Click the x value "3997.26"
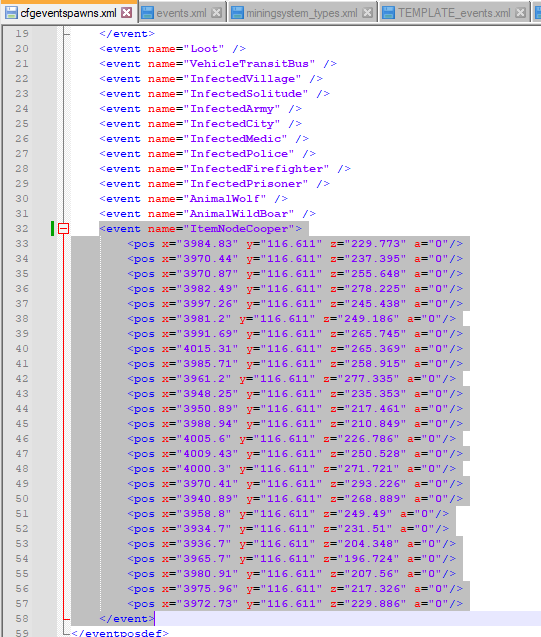 tap(208, 304)
